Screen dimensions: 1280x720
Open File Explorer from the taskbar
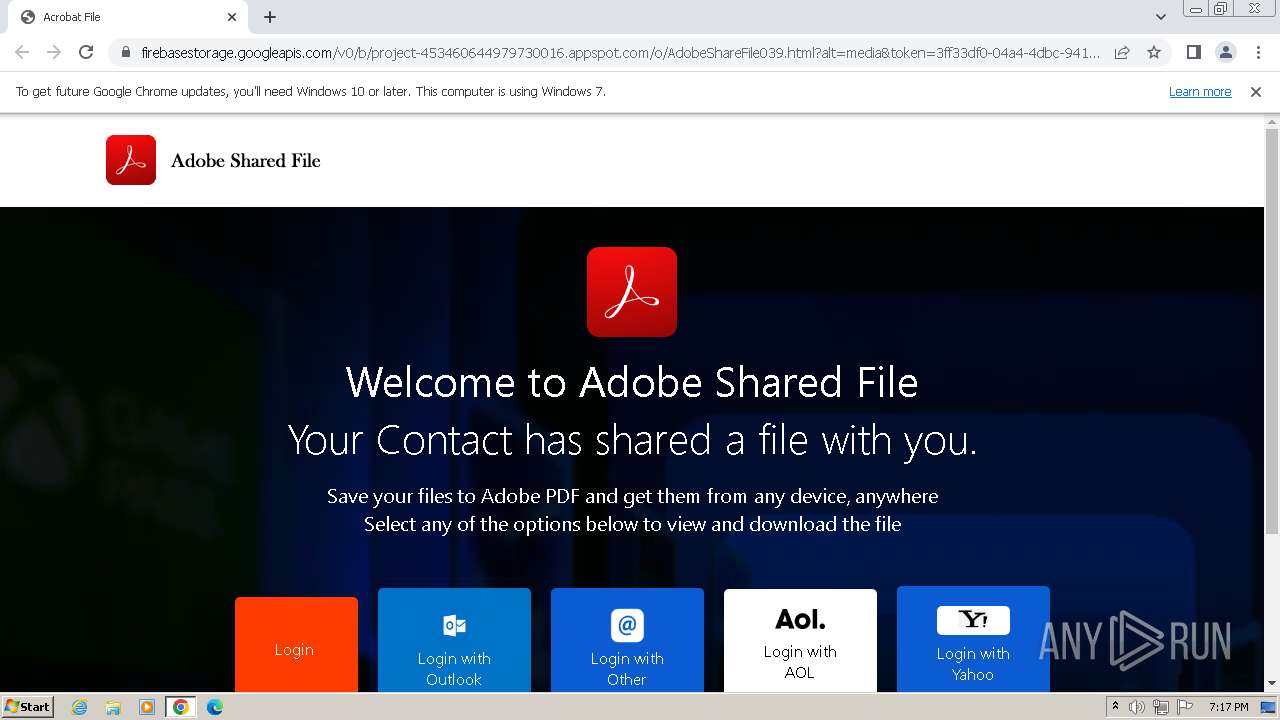pyautogui.click(x=113, y=707)
